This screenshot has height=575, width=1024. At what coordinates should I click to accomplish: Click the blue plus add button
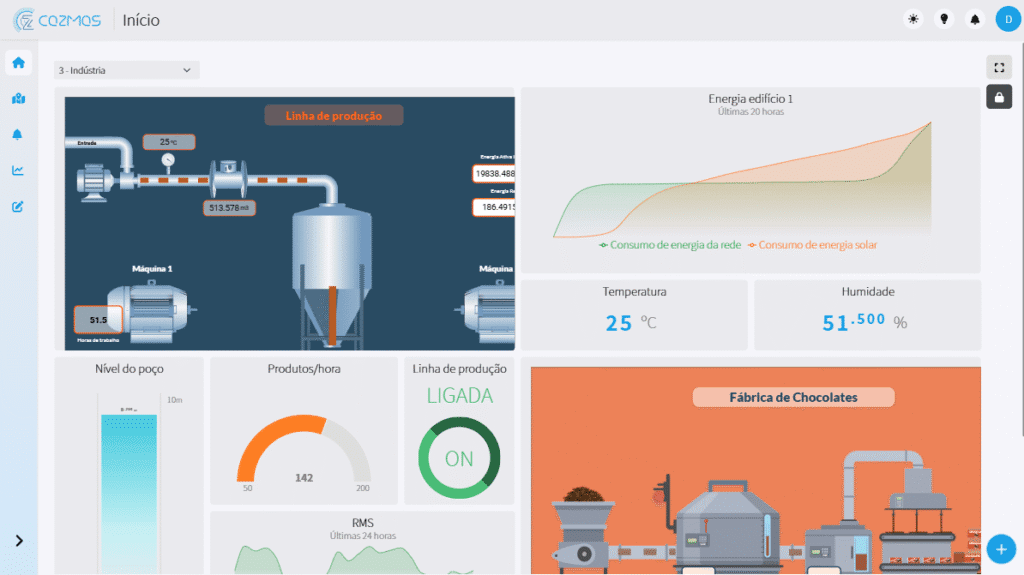pos(1001,548)
